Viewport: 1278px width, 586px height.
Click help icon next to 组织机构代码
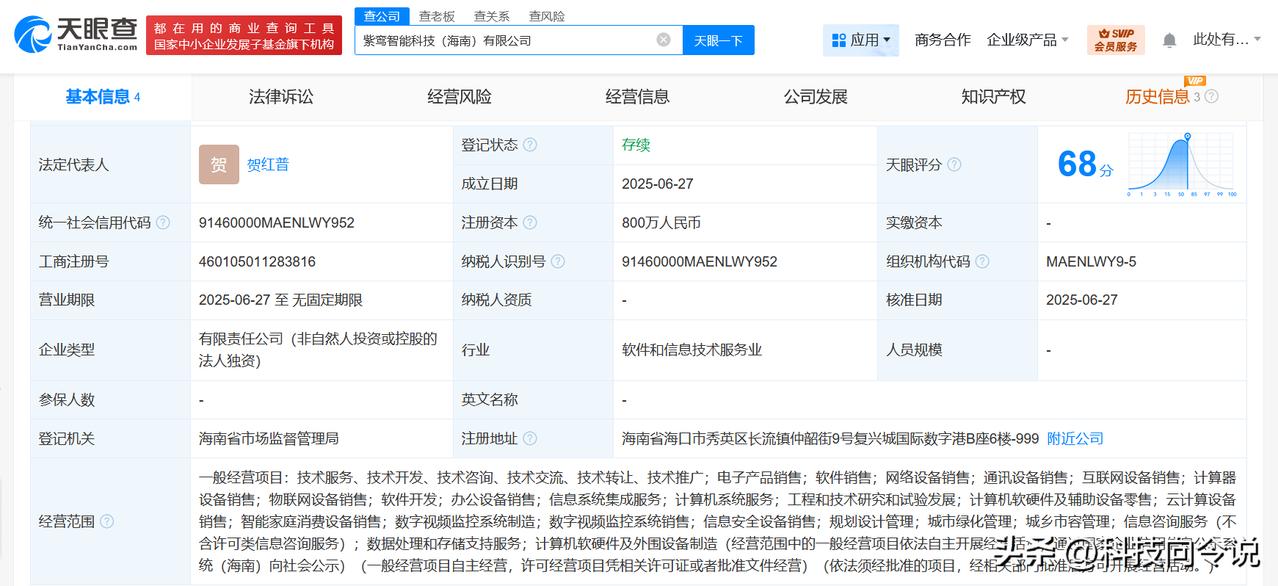982,262
